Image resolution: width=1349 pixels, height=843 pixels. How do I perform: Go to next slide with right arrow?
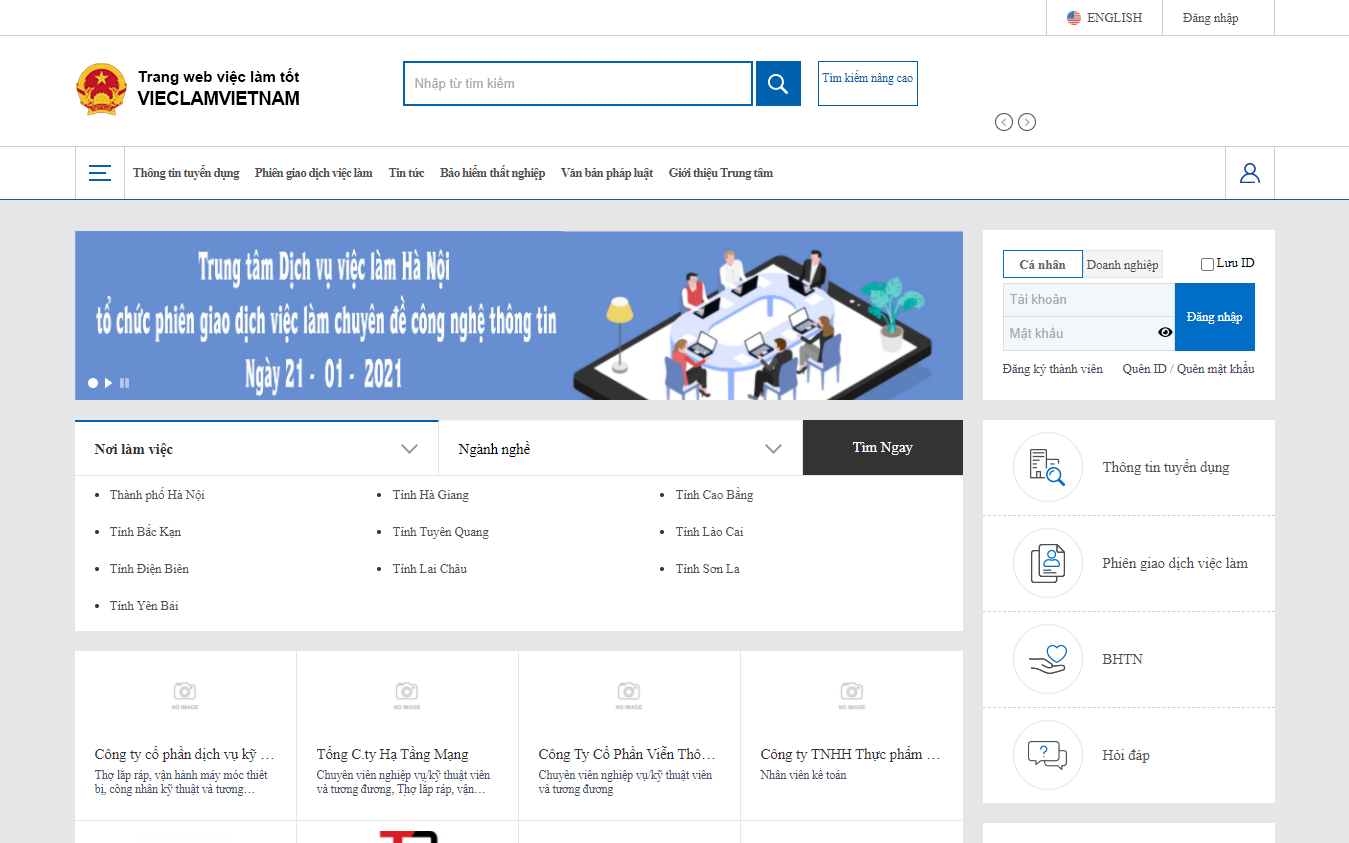(x=1027, y=122)
